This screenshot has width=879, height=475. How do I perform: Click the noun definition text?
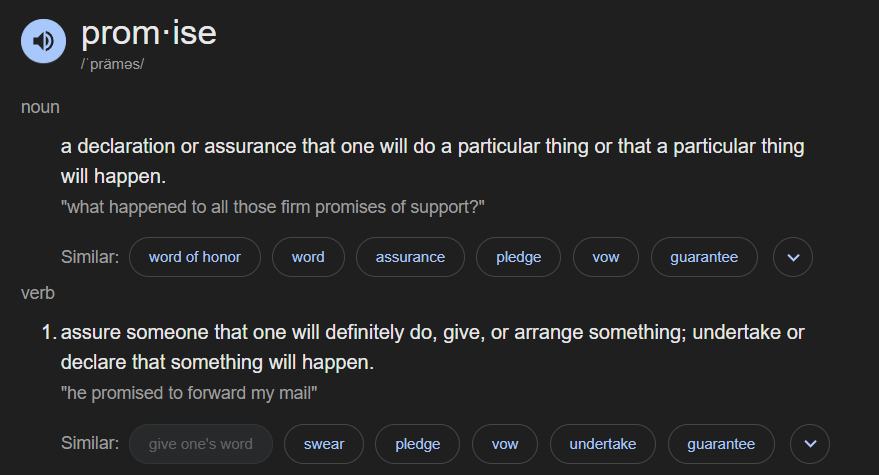point(432,161)
